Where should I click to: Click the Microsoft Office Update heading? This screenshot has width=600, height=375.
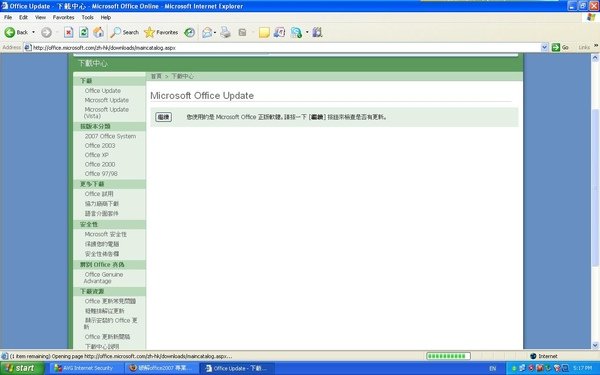[x=202, y=96]
